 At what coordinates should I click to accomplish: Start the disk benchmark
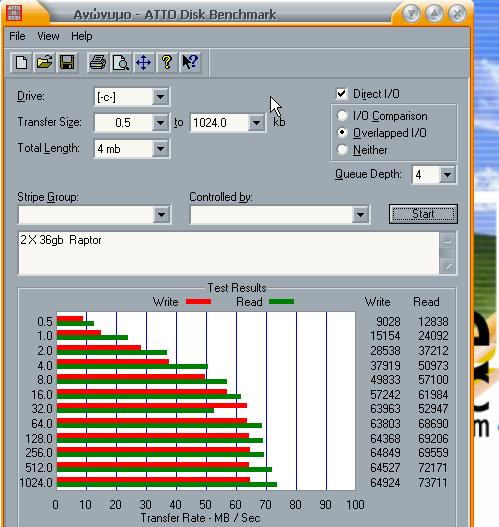pos(423,214)
